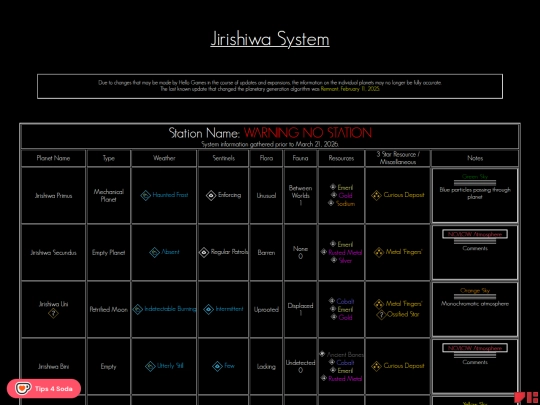The height and width of the screenshot is (405, 540).
Task: Click the Planet Name column header
Action: point(53,158)
